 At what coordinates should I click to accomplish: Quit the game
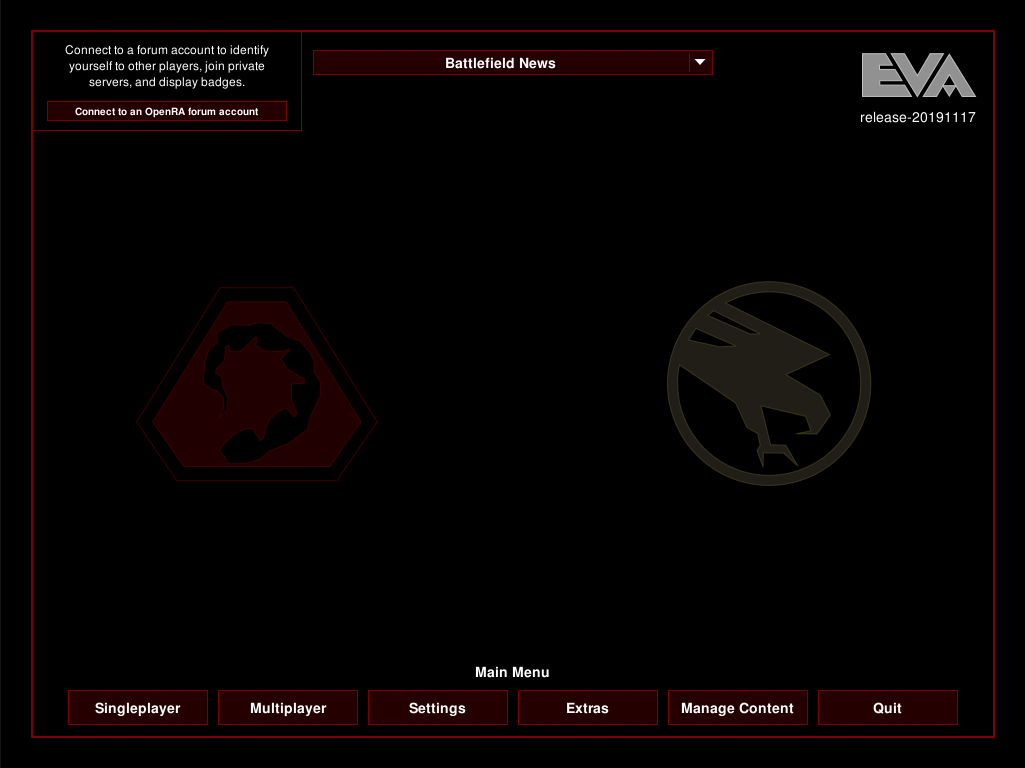click(888, 708)
